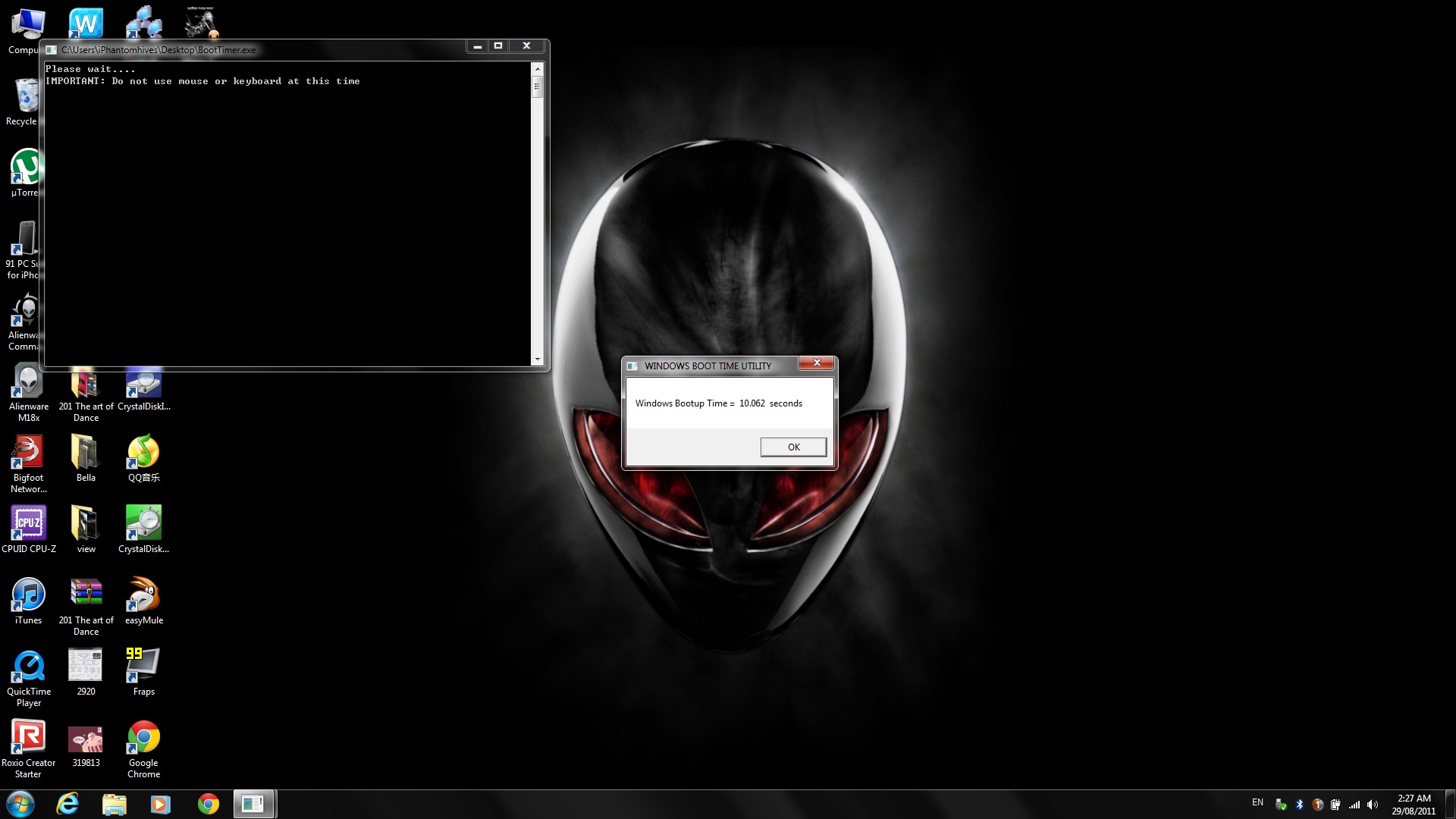Image resolution: width=1456 pixels, height=819 pixels.
Task: Select the Google Chrome desktop shortcut
Action: pyautogui.click(x=144, y=749)
